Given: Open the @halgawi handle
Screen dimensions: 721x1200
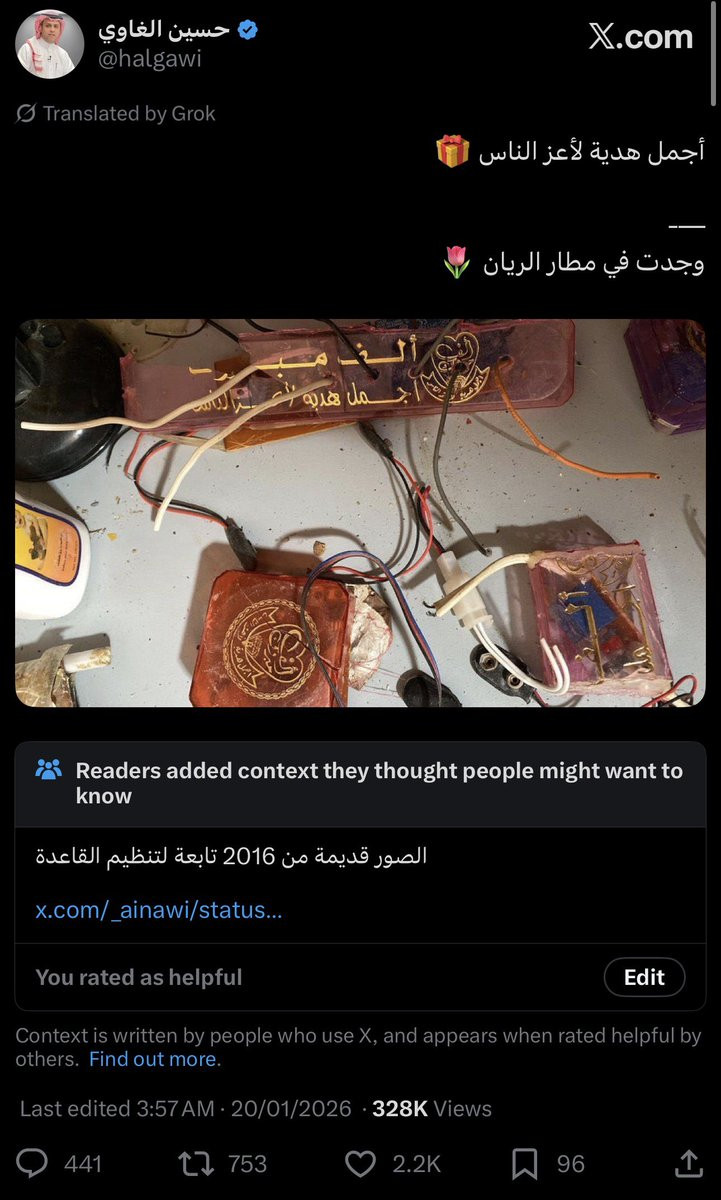Looking at the screenshot, I should coord(150,59).
